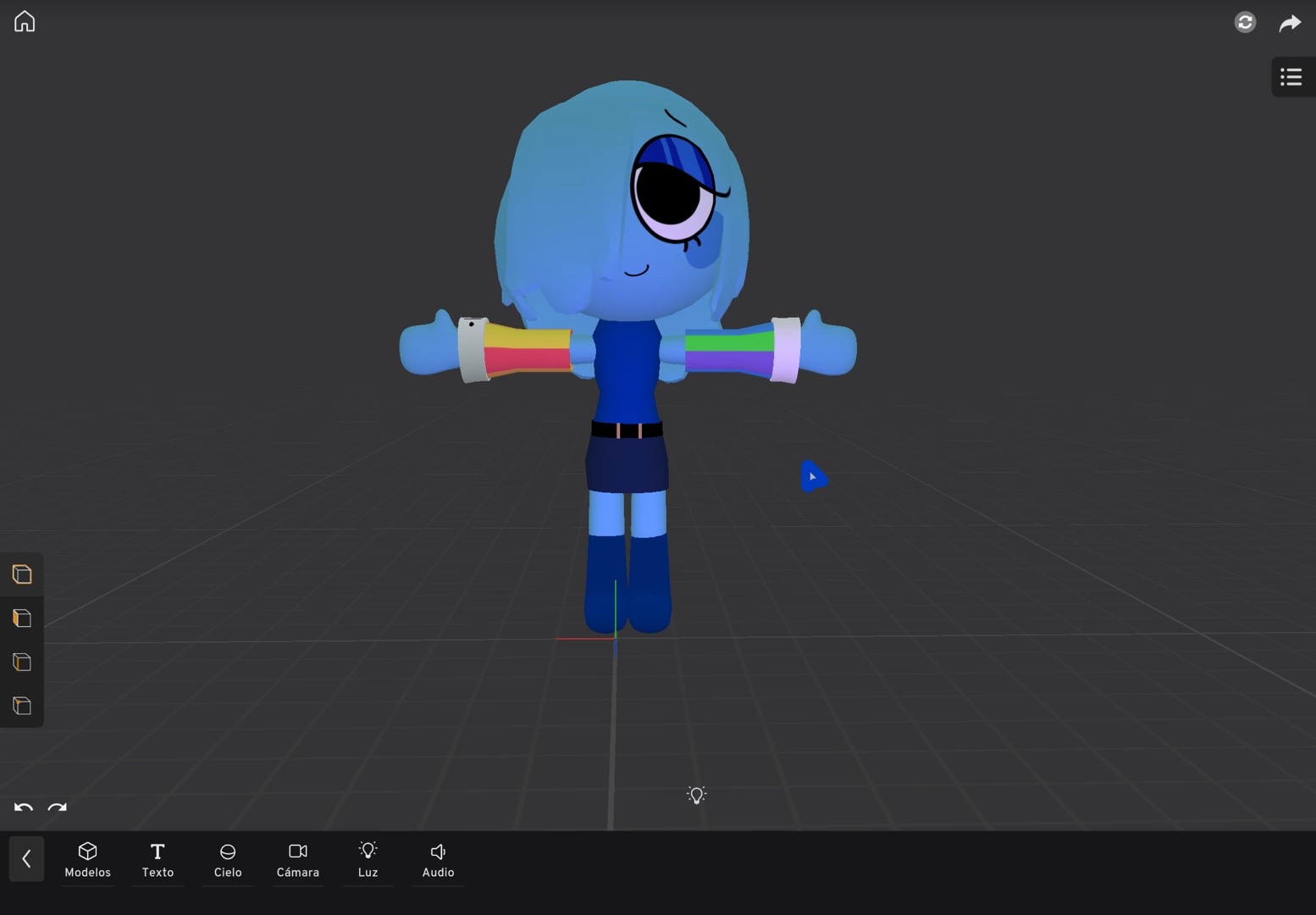
Task: Select the blue play marker in the scene
Action: pyautogui.click(x=813, y=476)
